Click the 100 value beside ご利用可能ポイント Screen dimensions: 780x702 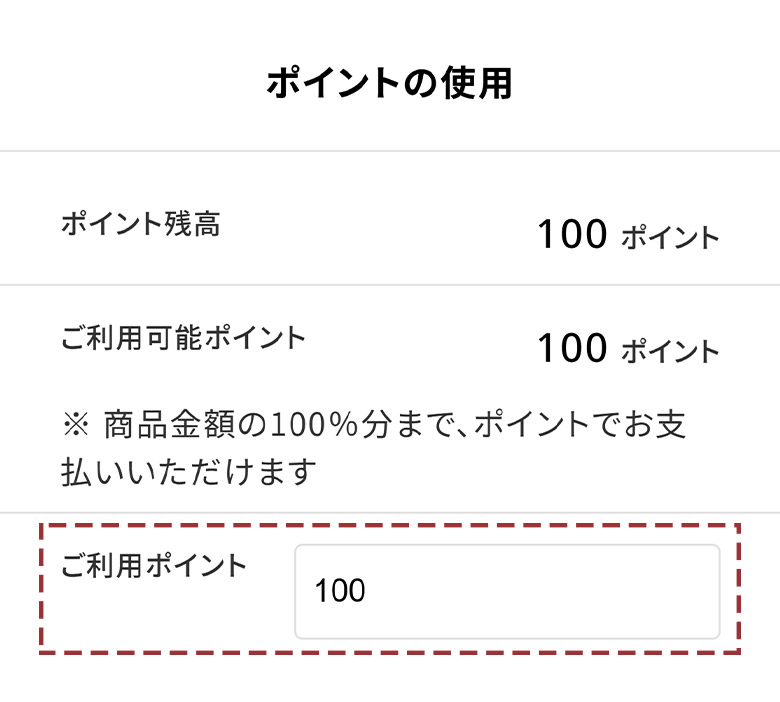[572, 349]
